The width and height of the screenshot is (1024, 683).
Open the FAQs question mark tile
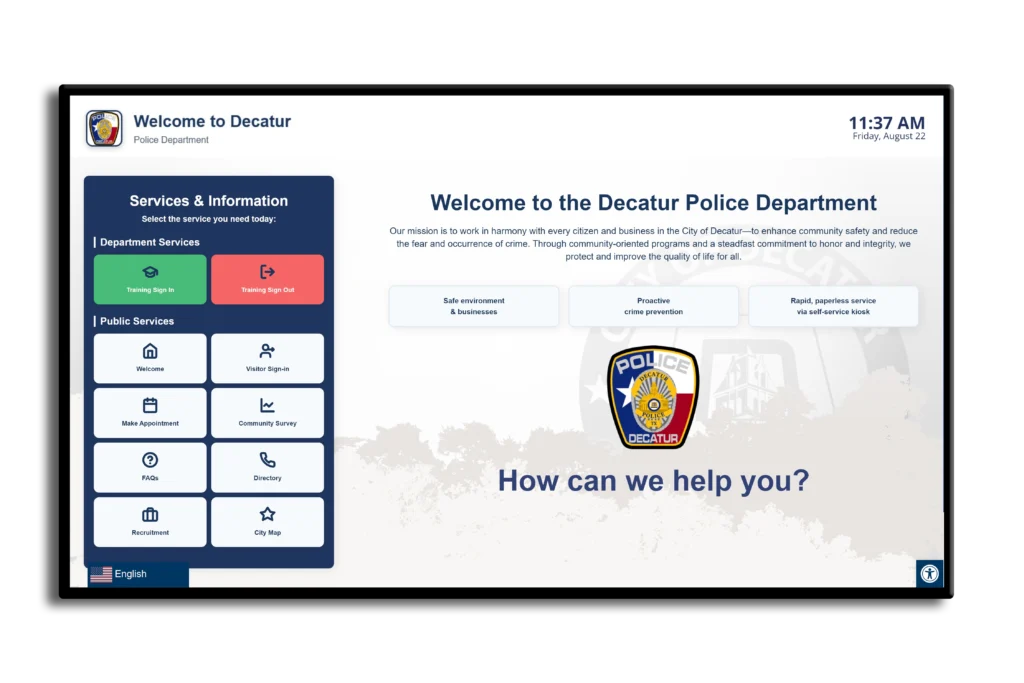pos(150,468)
